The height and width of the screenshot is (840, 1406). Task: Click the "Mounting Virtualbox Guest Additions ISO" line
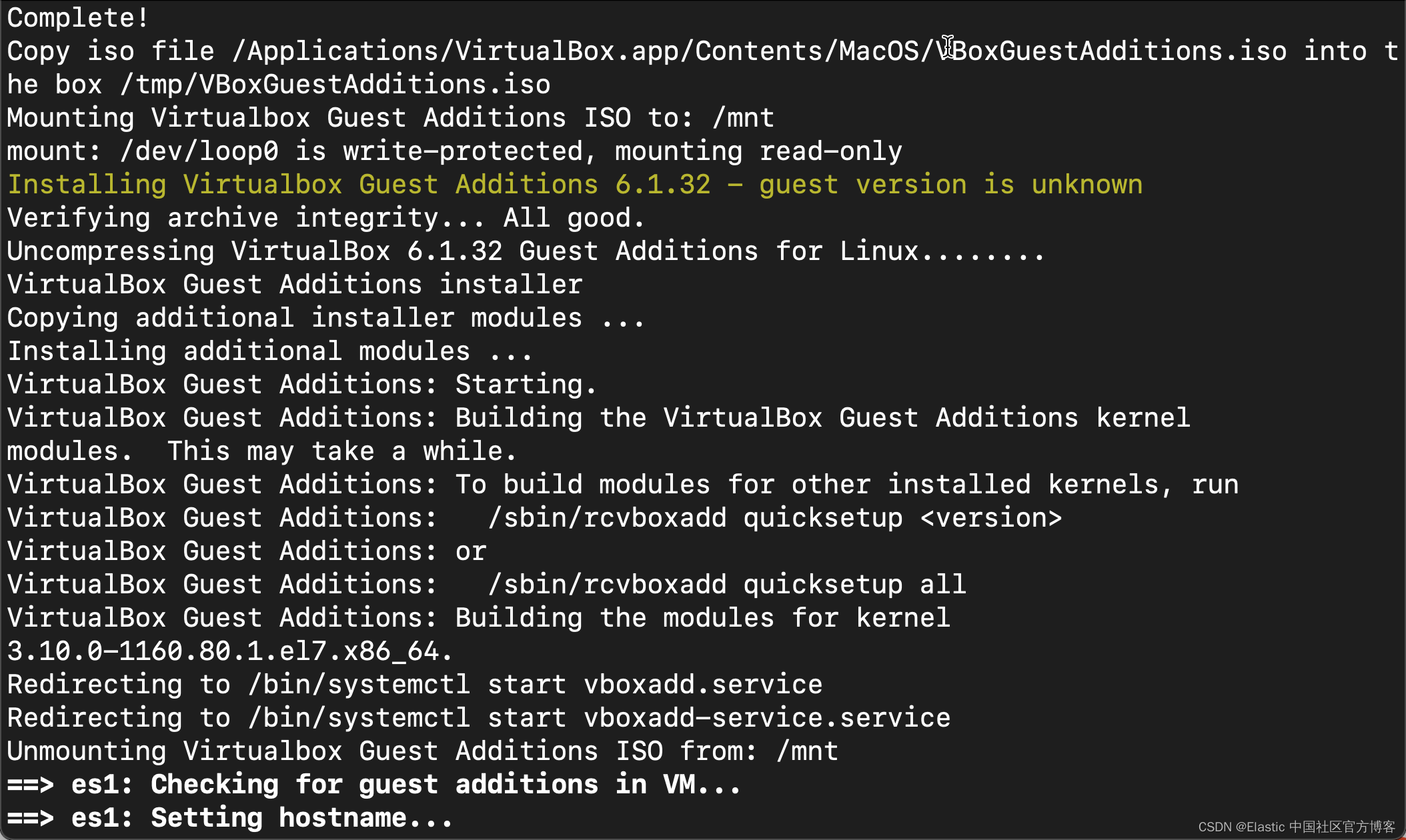click(390, 118)
